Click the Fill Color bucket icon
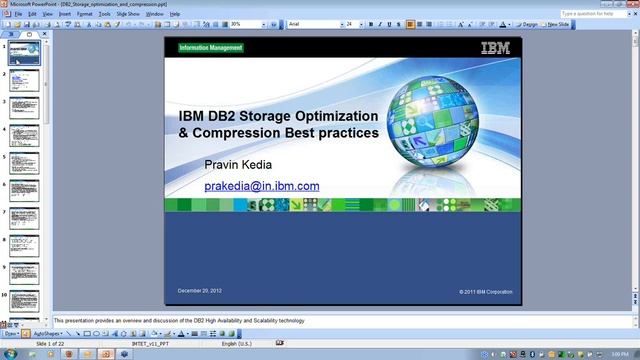This screenshot has height=360, width=640. [154, 334]
